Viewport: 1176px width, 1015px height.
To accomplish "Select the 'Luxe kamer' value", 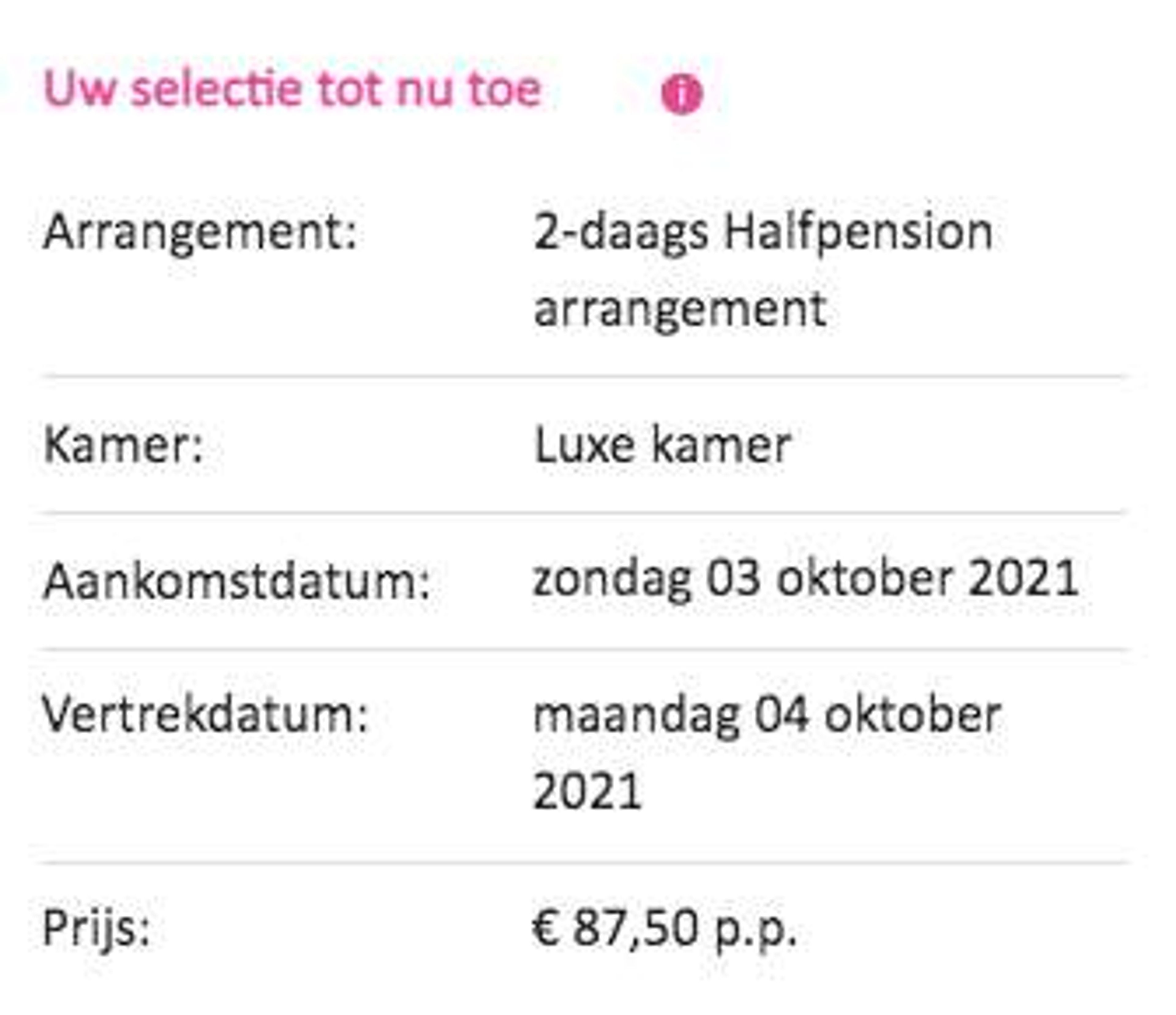I will pyautogui.click(x=662, y=446).
